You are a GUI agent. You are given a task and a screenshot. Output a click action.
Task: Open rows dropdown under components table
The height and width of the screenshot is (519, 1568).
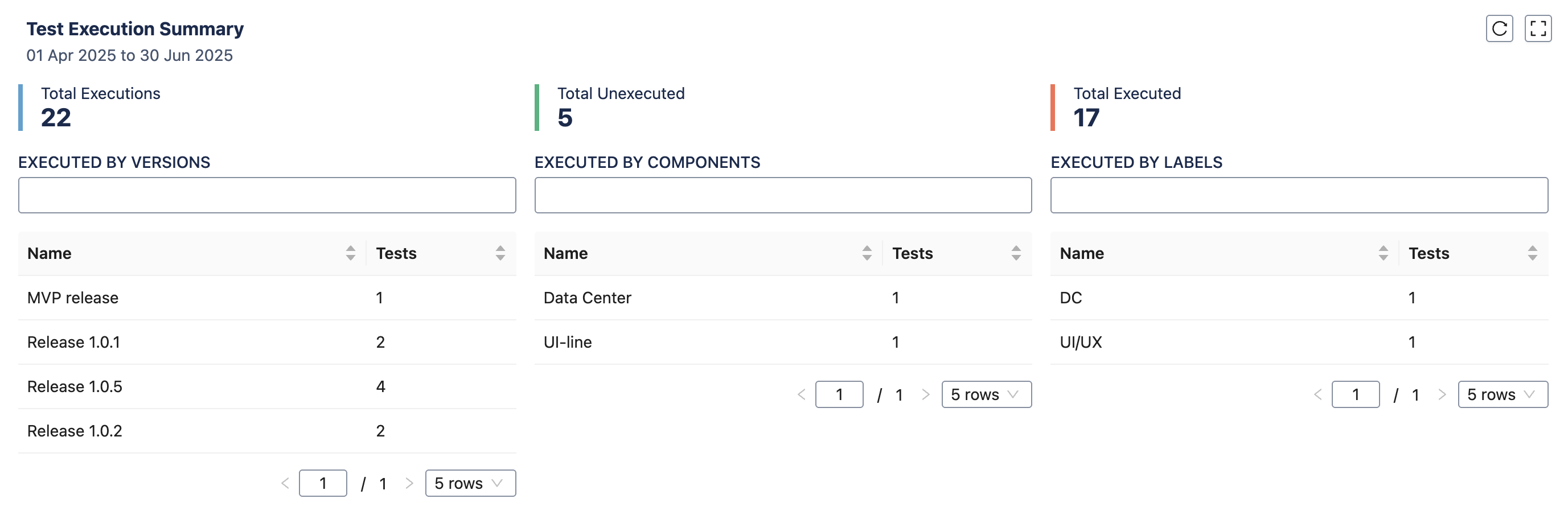(986, 395)
